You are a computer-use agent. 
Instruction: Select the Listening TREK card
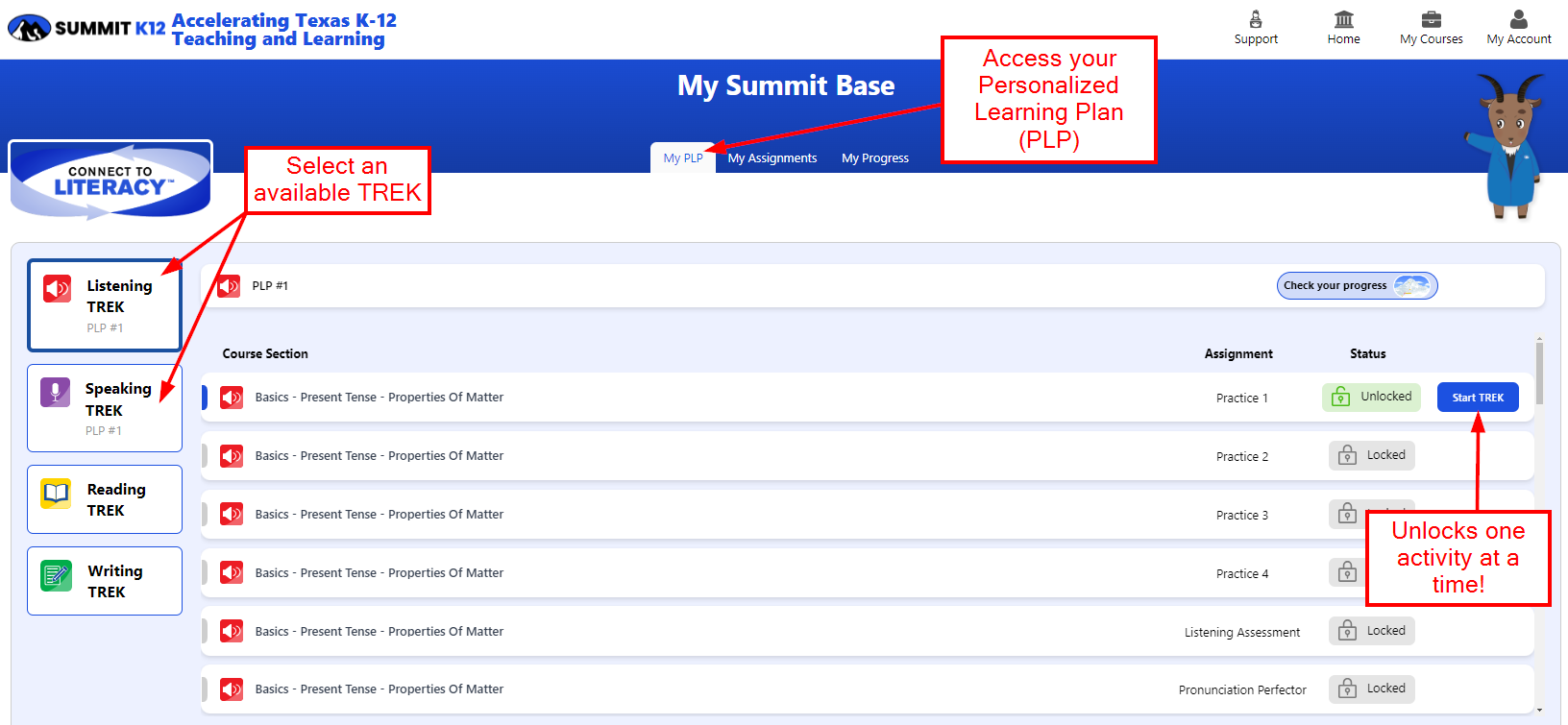pos(105,305)
